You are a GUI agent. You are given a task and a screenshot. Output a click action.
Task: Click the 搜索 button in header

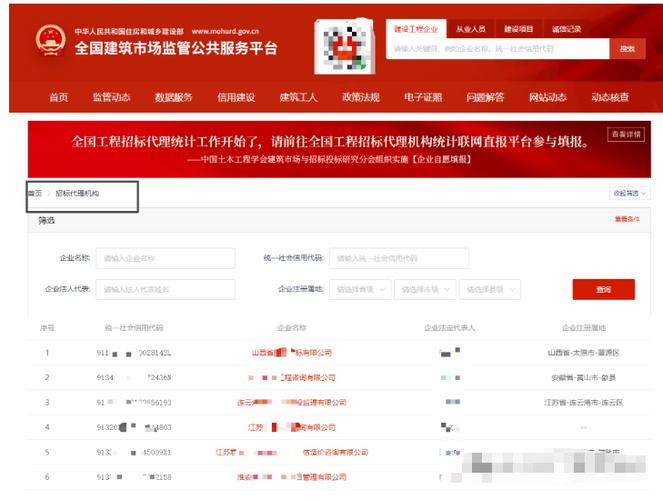click(x=627, y=49)
